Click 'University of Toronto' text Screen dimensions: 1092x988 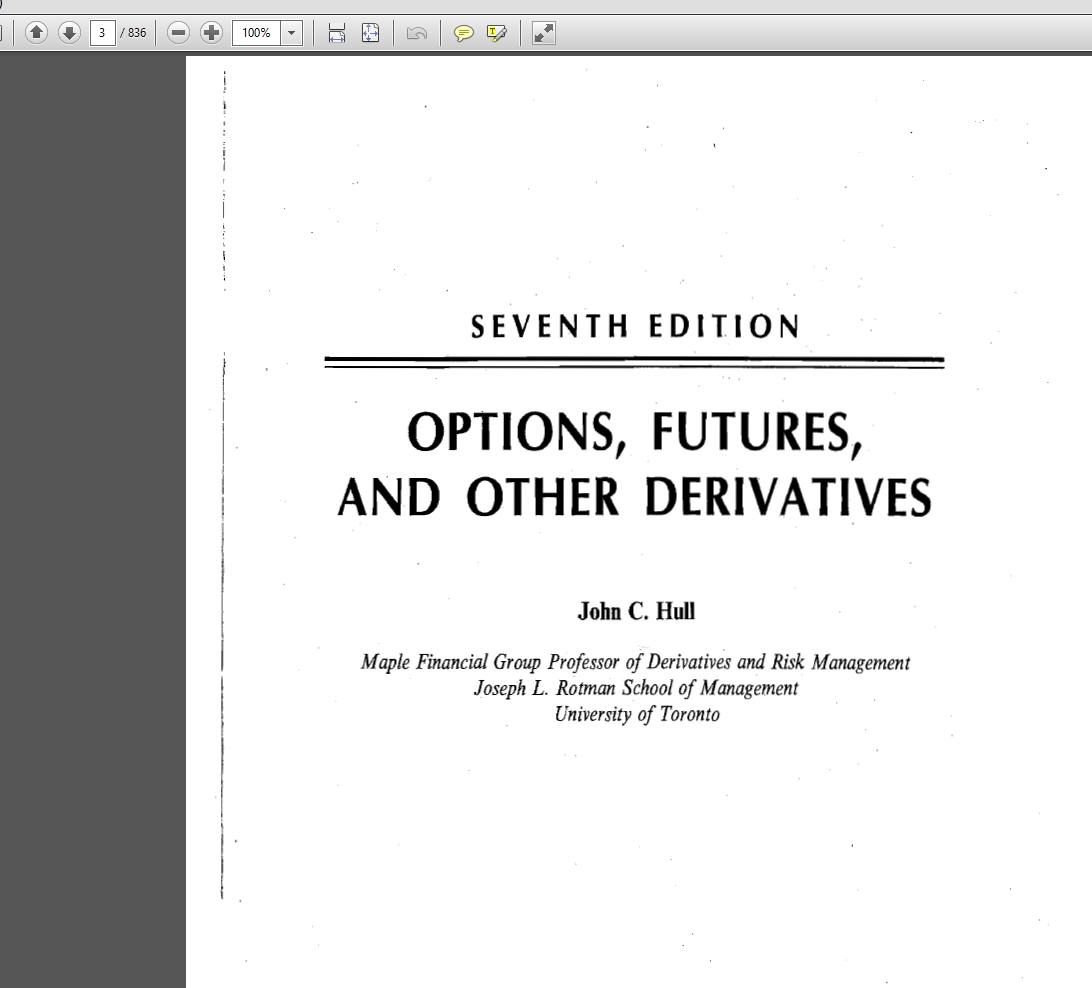[x=637, y=714]
